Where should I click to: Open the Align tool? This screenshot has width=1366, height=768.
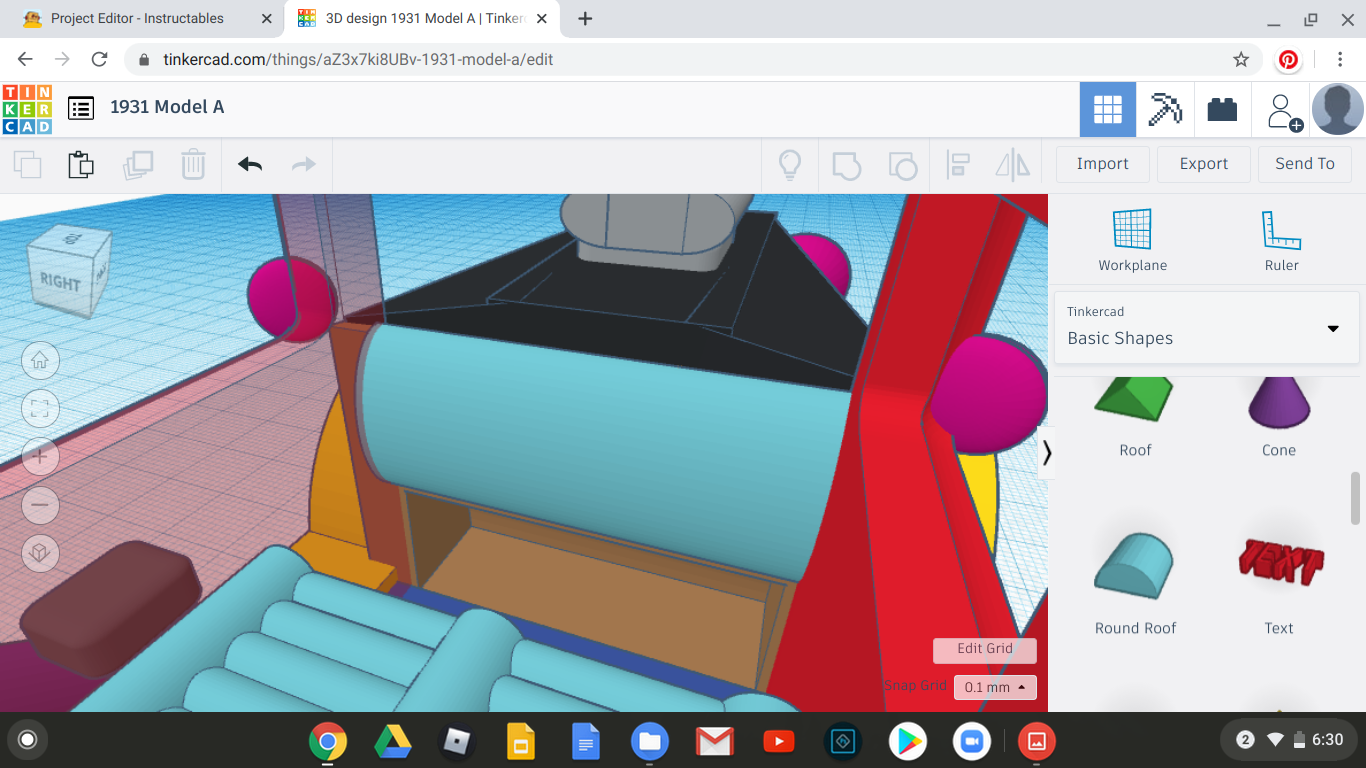click(x=958, y=164)
